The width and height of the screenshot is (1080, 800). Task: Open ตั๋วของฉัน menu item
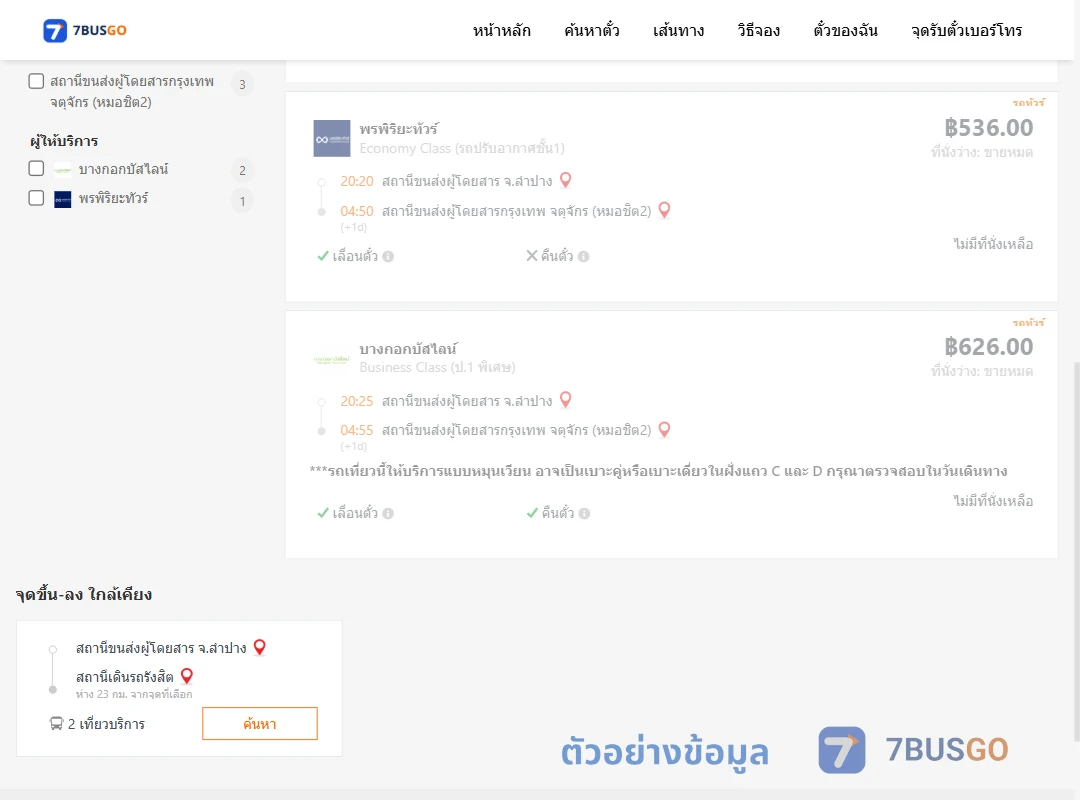pos(845,30)
